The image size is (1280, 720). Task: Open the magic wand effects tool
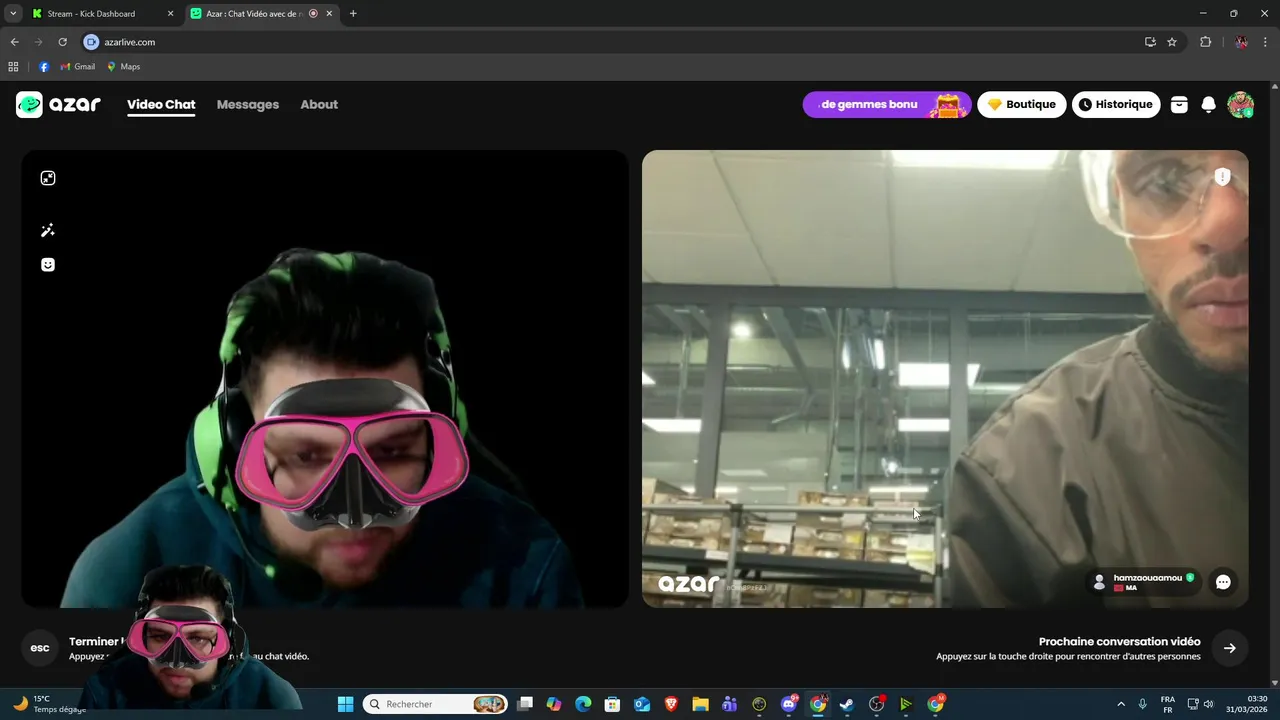point(48,231)
